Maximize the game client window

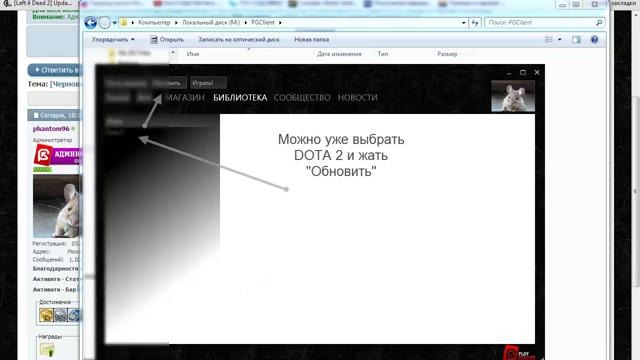pos(523,73)
